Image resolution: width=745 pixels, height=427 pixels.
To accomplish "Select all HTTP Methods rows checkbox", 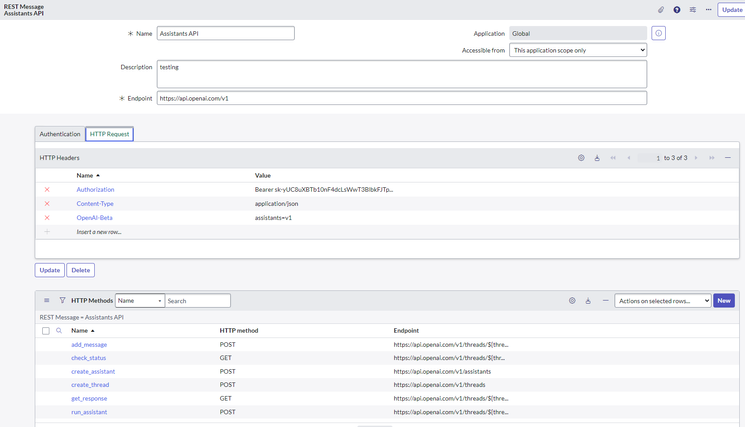I will tap(46, 331).
